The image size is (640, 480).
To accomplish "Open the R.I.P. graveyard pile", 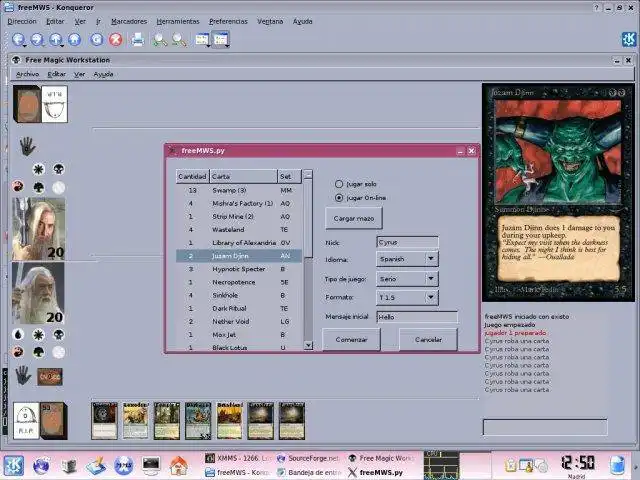I will 26,420.
